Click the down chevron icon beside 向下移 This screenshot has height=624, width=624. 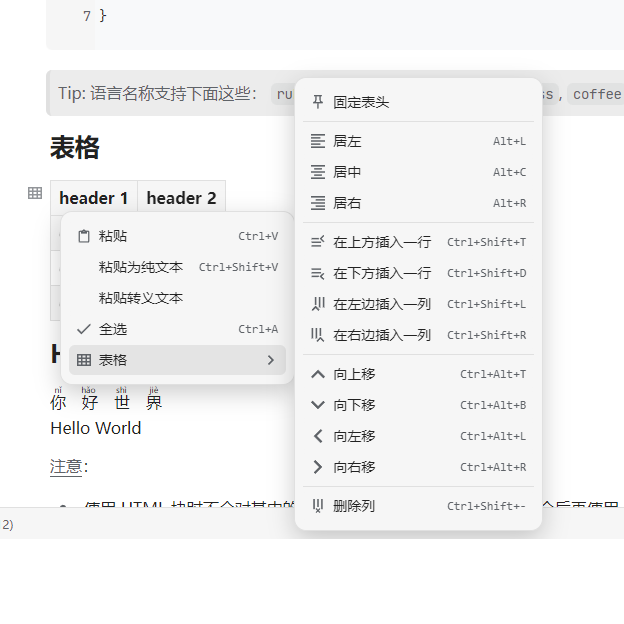(x=318, y=405)
